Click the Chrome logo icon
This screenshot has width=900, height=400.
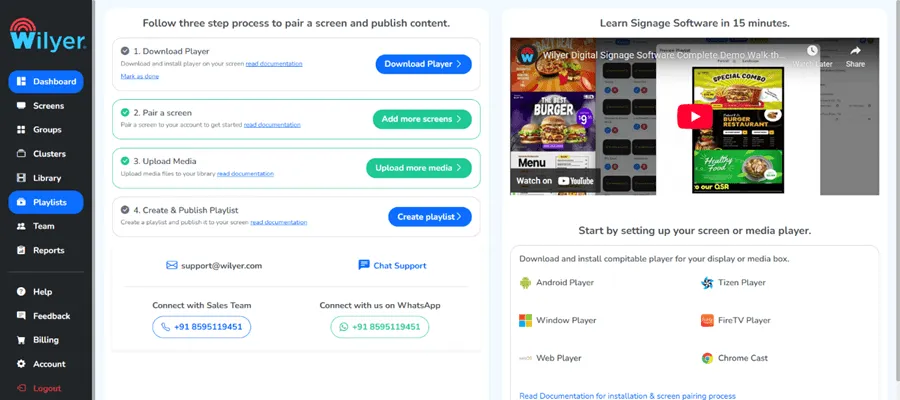tap(707, 358)
